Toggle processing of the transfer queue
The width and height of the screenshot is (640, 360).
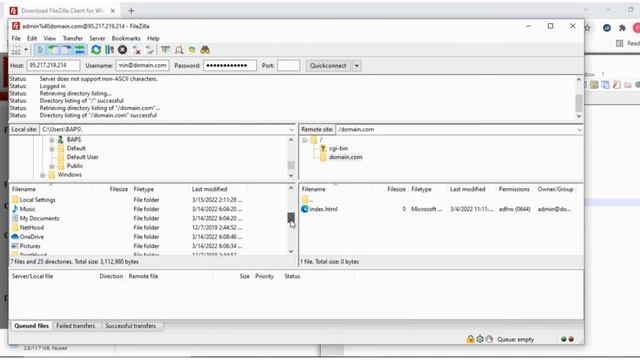point(109,50)
